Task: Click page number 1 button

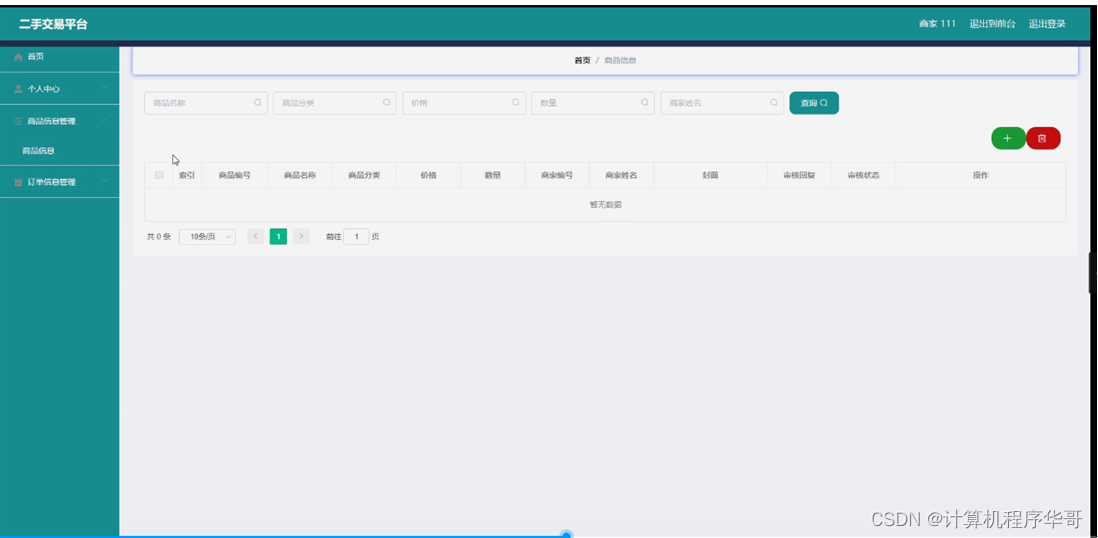Action: pos(278,237)
